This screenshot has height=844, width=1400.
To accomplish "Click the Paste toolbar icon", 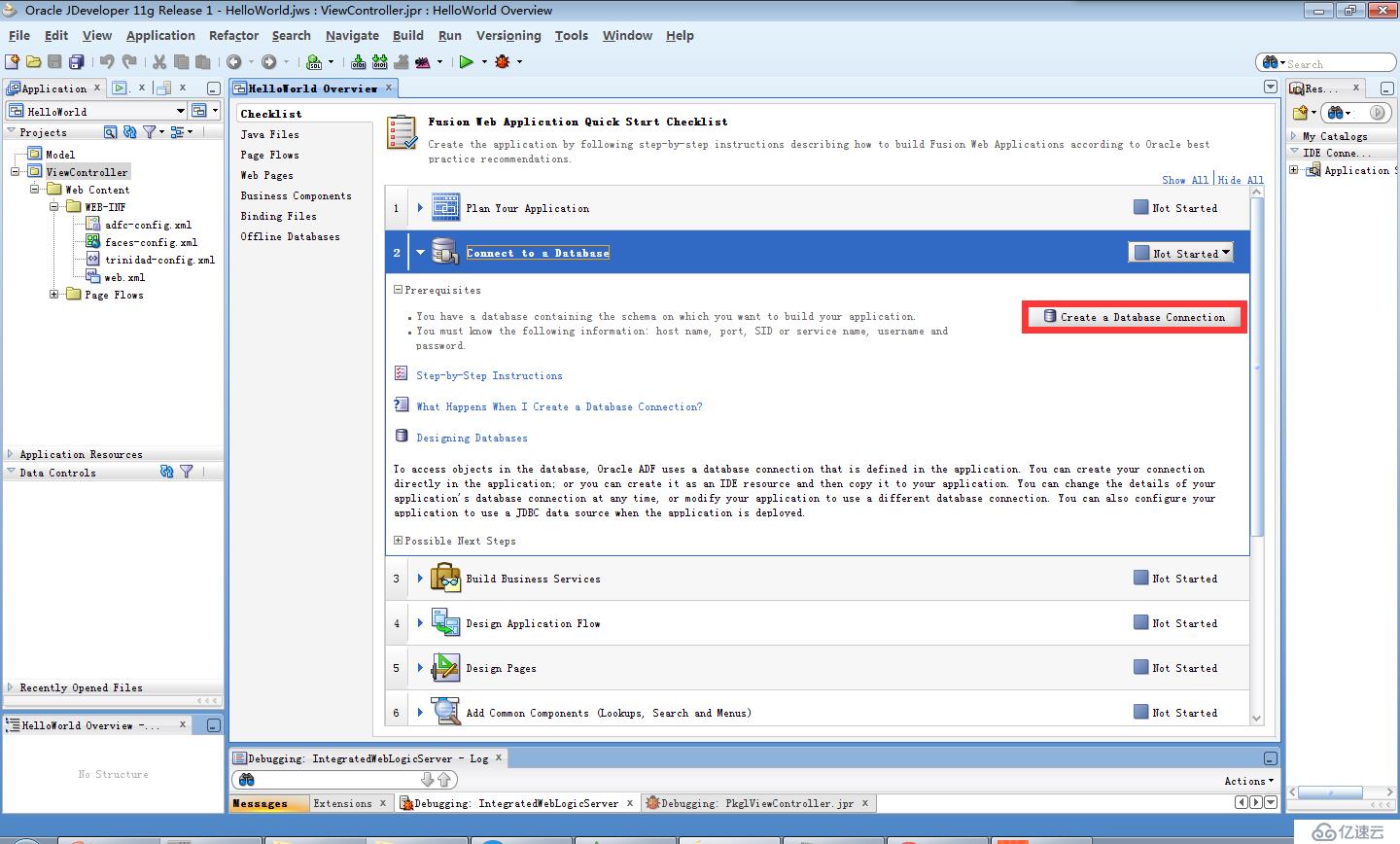I will tap(202, 61).
